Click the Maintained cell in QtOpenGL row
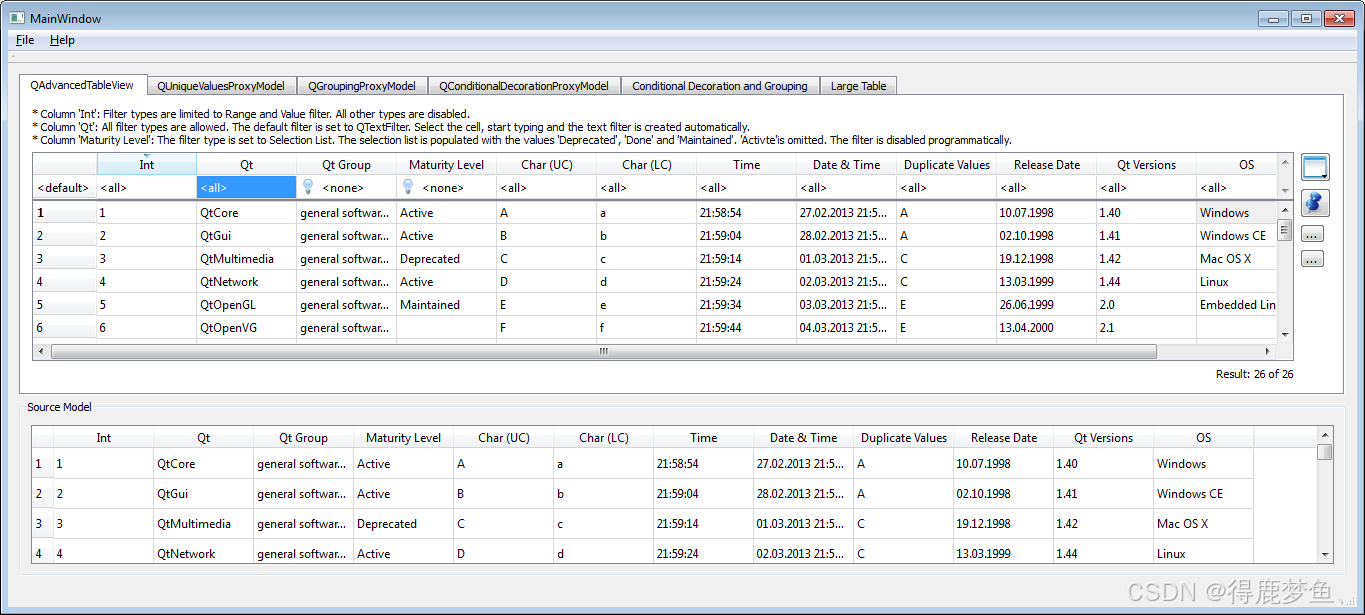Screen dimensions: 1365x615 point(446,305)
